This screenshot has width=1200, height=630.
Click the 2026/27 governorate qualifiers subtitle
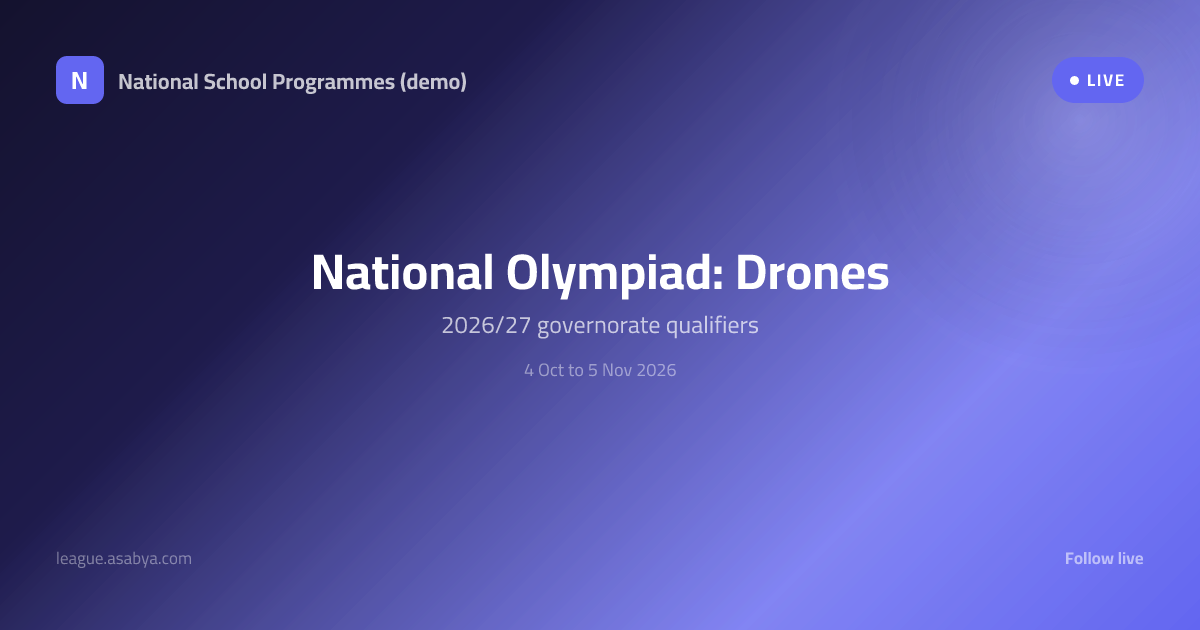(600, 326)
